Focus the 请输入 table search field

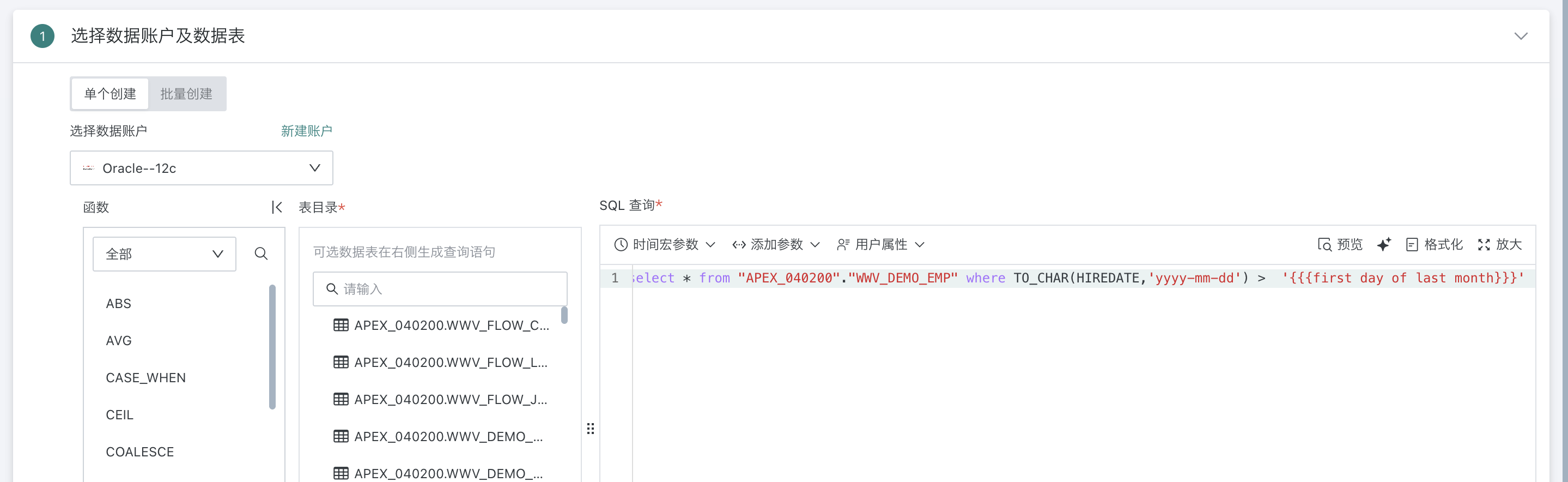[x=440, y=289]
